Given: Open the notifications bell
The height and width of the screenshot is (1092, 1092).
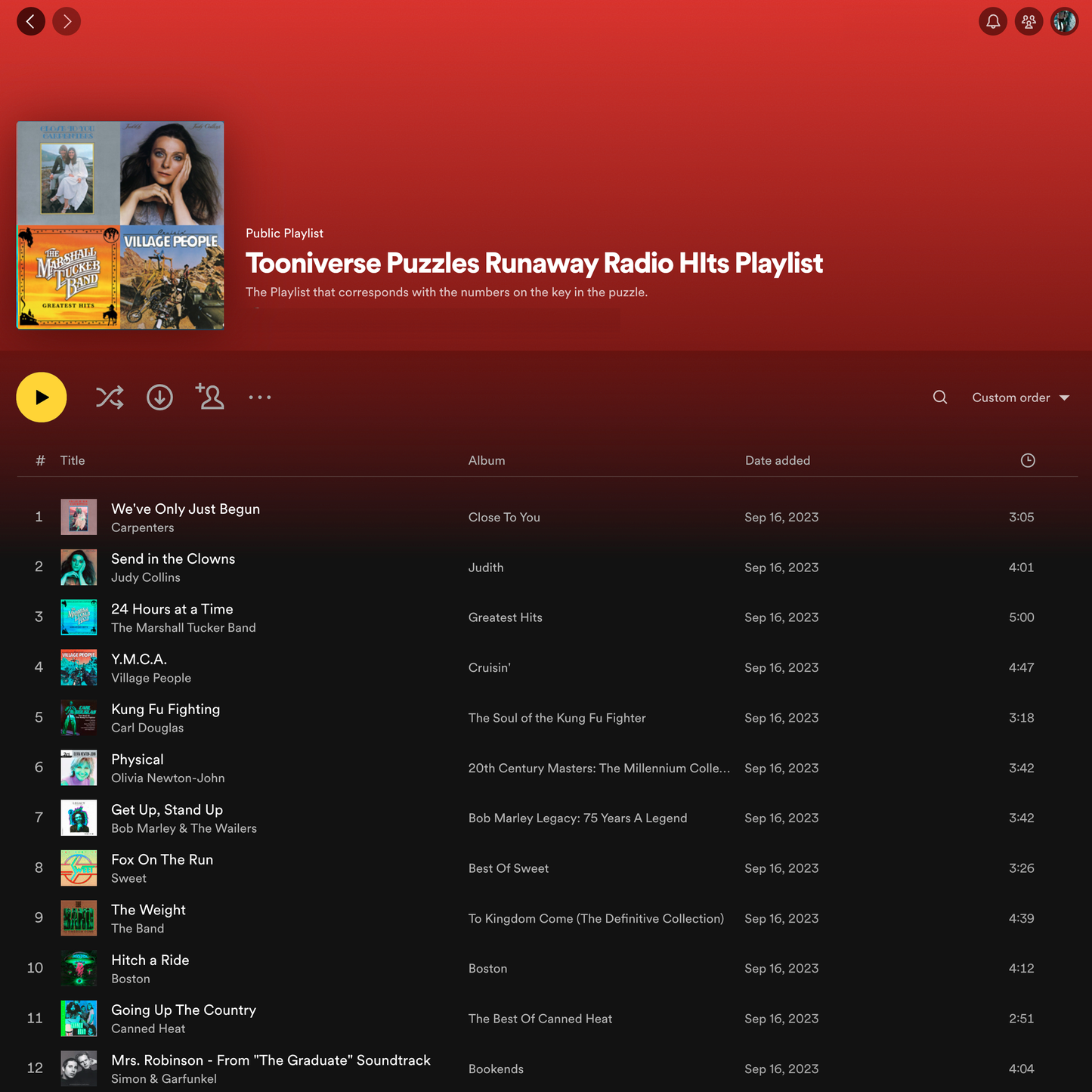Looking at the screenshot, I should [993, 22].
